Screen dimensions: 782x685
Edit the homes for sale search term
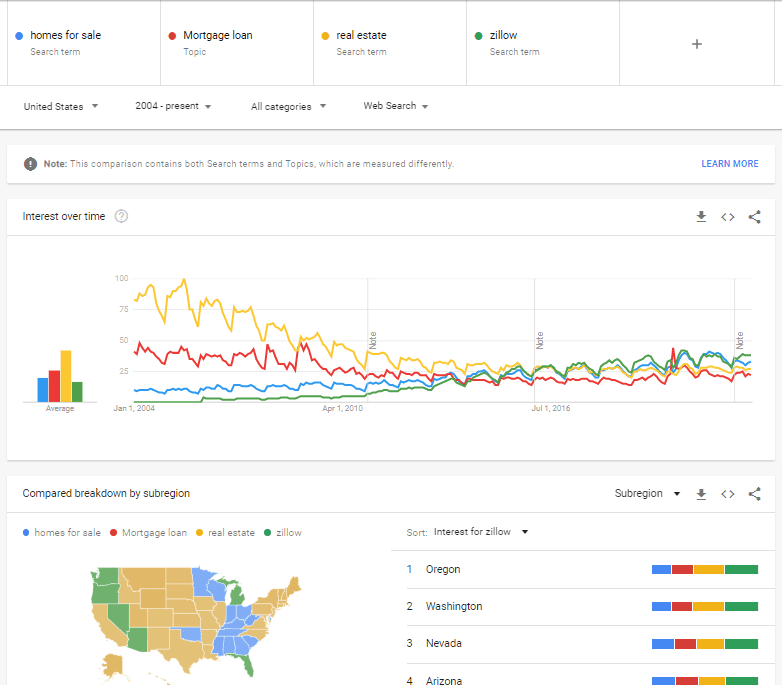point(84,43)
